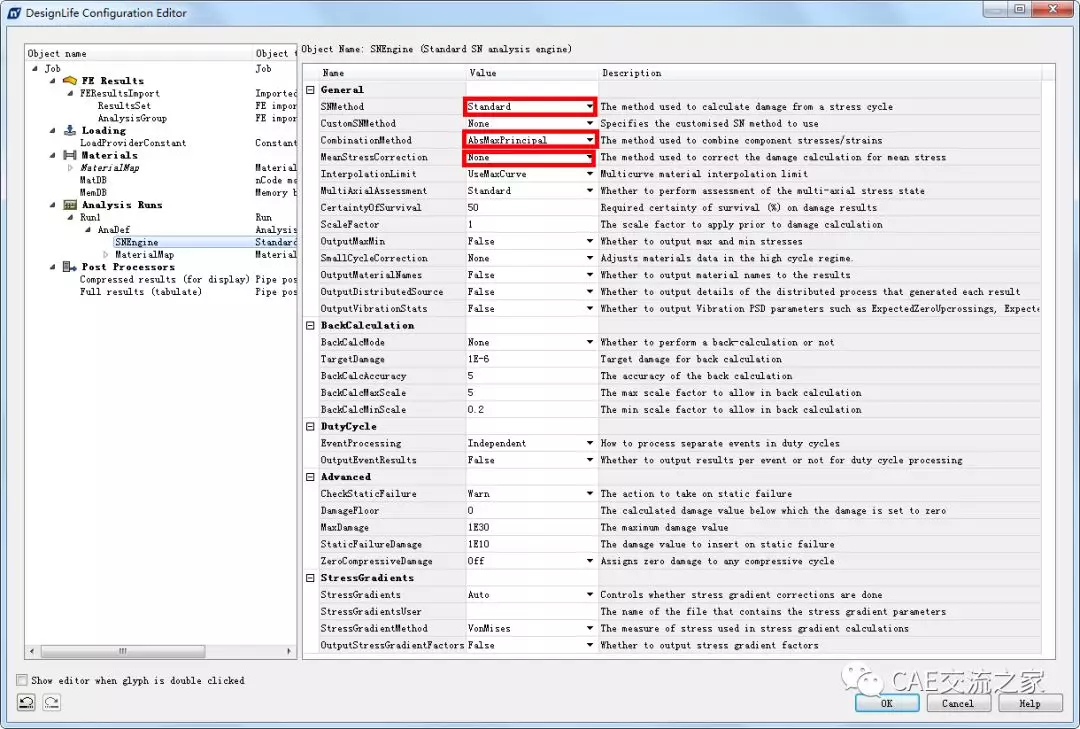Image resolution: width=1080 pixels, height=729 pixels.
Task: Select the AnalysisGroup tree item
Action: pyautogui.click(x=132, y=118)
